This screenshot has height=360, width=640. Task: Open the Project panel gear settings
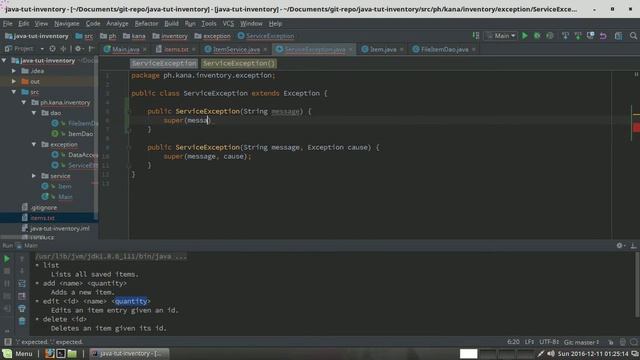pos(78,49)
